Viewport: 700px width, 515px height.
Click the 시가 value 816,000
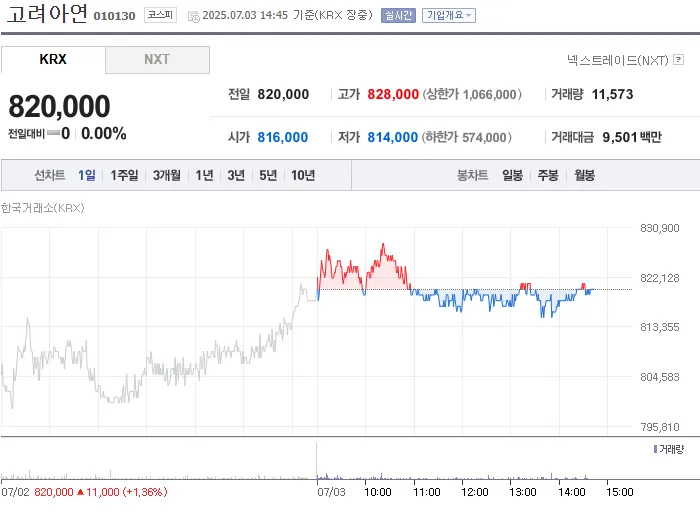pos(283,137)
